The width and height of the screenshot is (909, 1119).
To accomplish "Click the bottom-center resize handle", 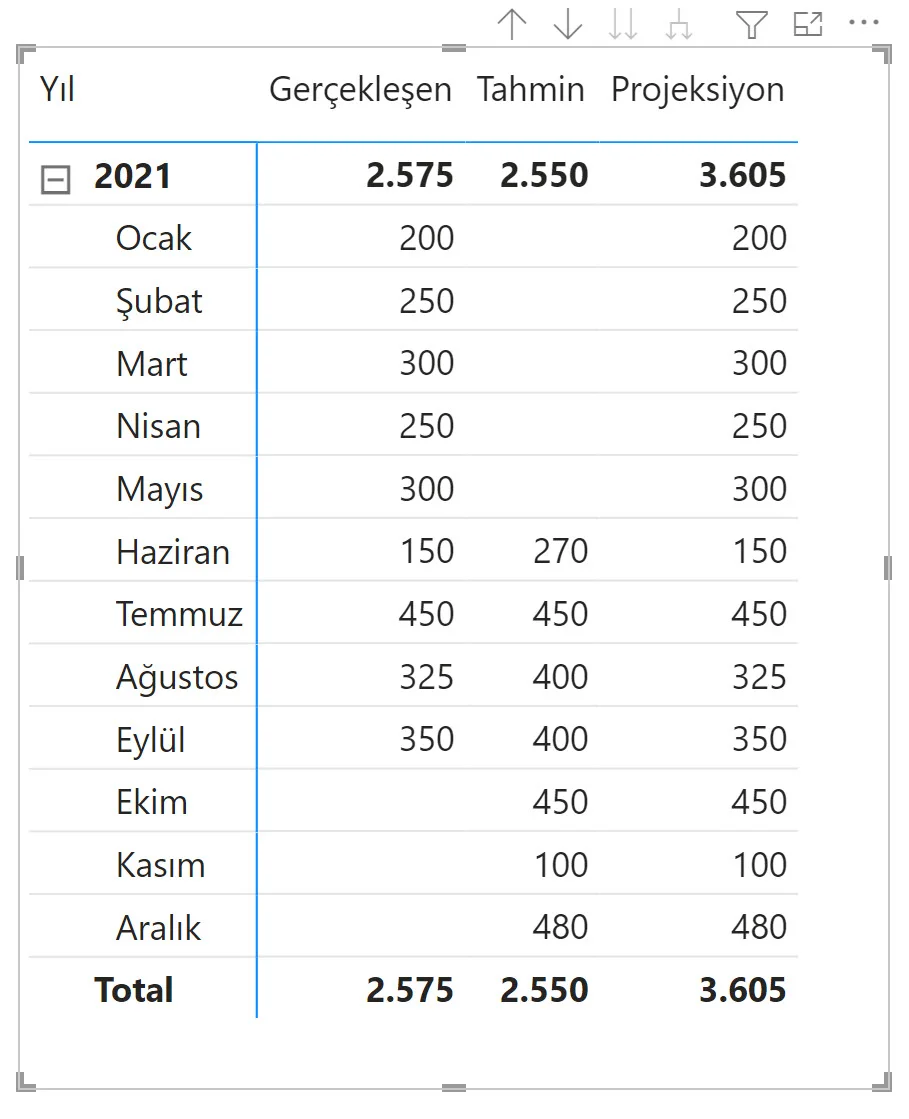I will click(454, 1088).
